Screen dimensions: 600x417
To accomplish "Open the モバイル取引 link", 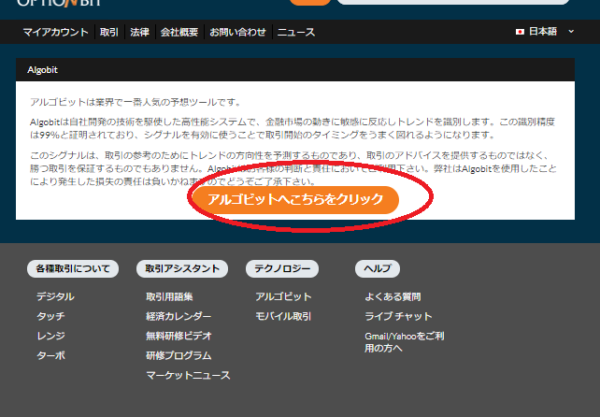I will point(283,316).
